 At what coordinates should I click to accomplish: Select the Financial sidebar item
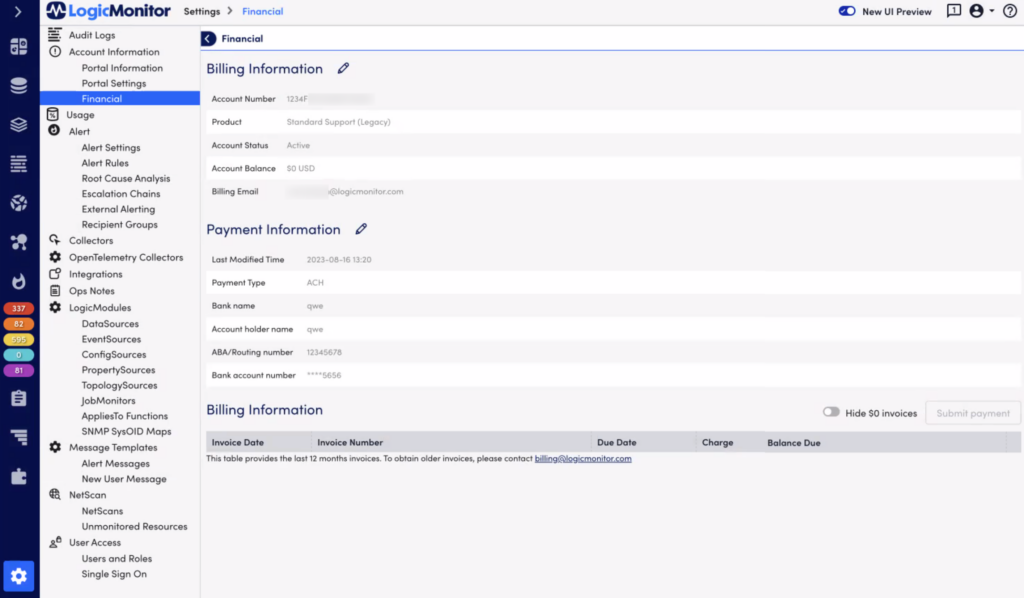click(x=120, y=99)
